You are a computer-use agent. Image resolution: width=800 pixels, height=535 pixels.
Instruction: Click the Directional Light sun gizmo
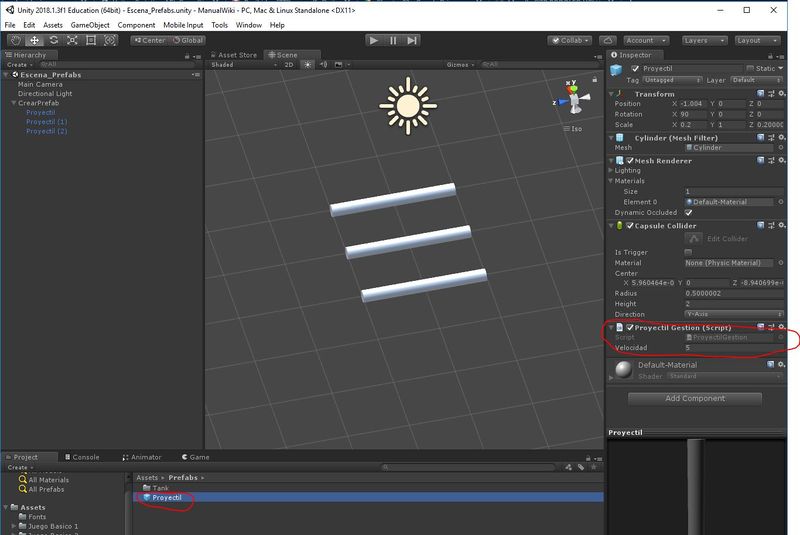(x=408, y=106)
